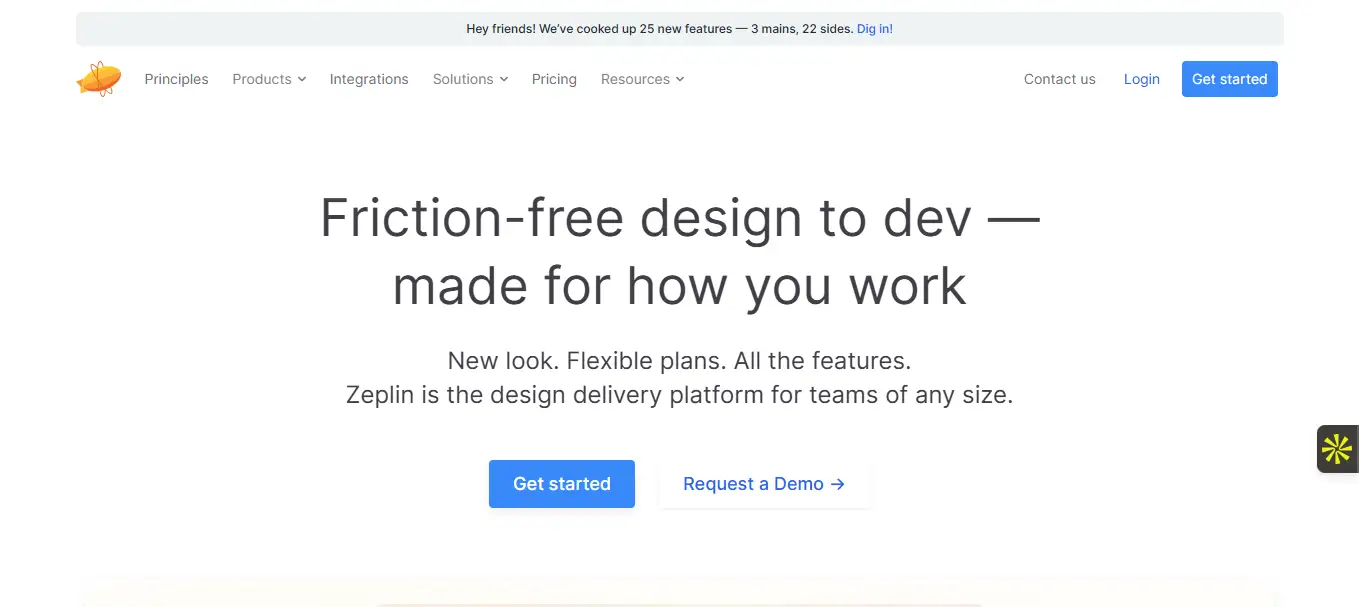Expand the Solutions dropdown menu
This screenshot has height=607, width=1359.
[470, 79]
